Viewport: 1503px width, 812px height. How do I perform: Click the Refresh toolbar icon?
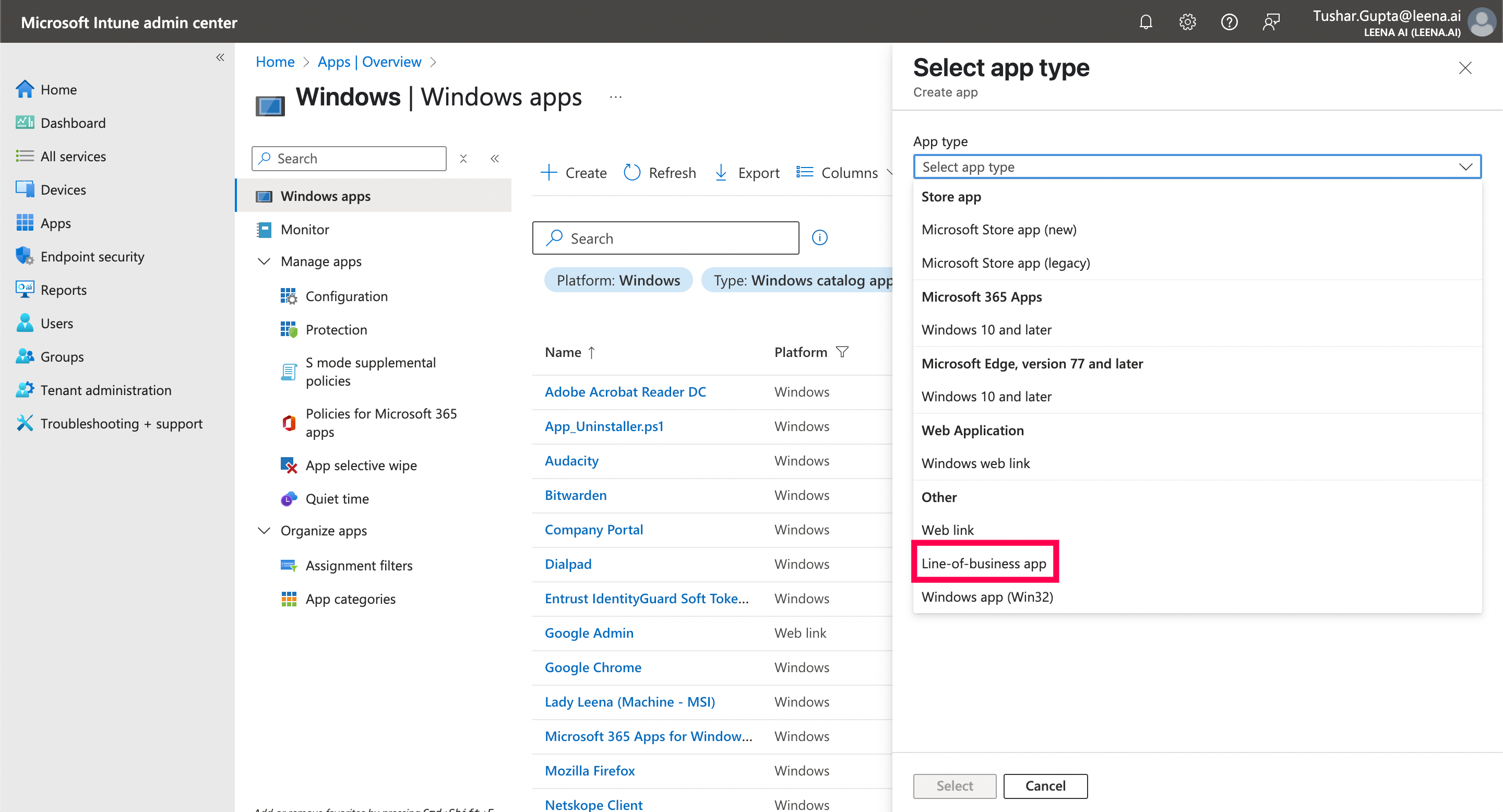pos(632,173)
